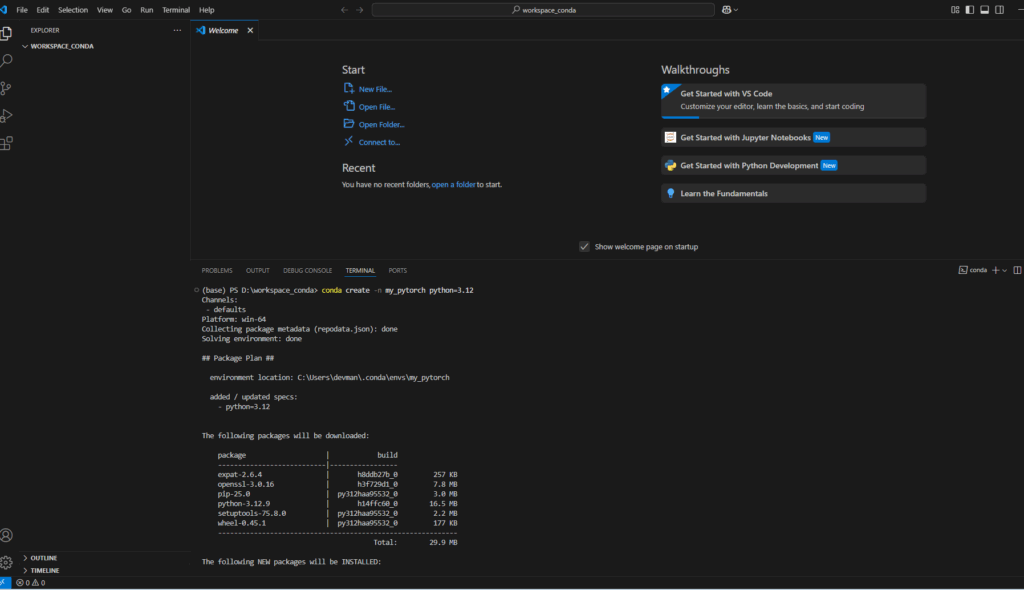Open the Search view in the activity bar

pyautogui.click(x=7, y=61)
